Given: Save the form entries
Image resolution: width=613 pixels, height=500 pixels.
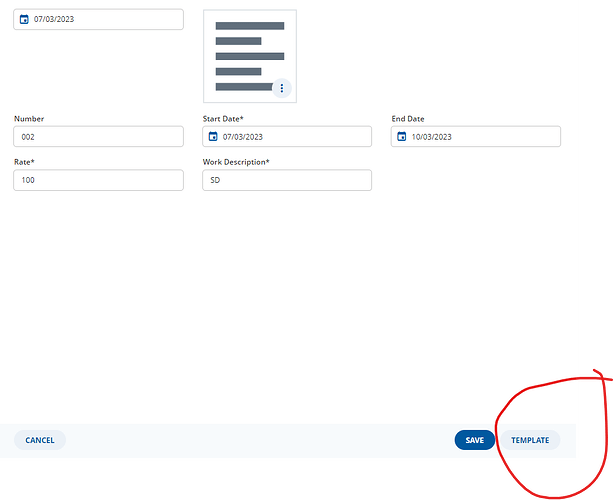Looking at the screenshot, I should coord(475,440).
